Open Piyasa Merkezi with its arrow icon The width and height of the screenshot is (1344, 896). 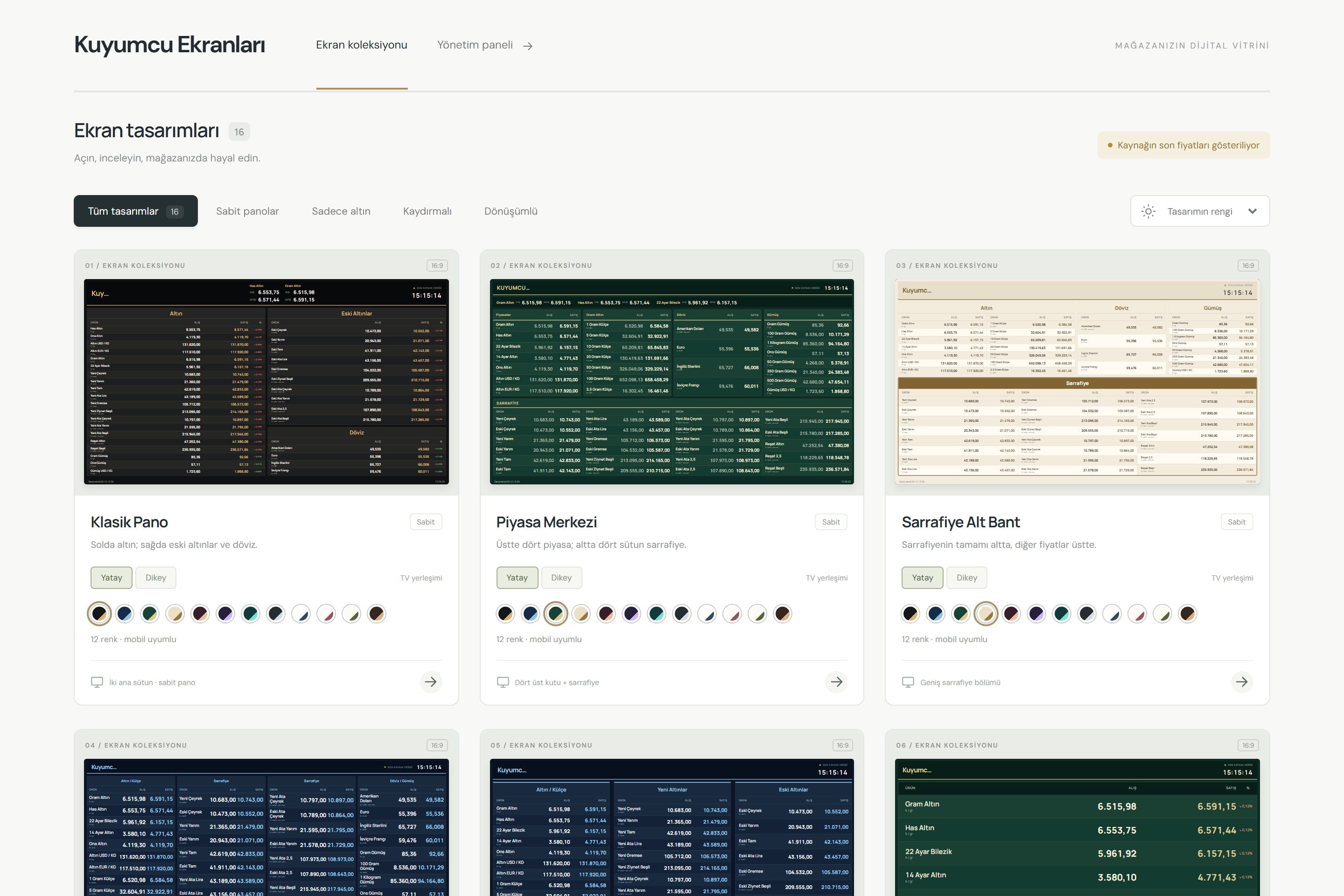pos(836,682)
